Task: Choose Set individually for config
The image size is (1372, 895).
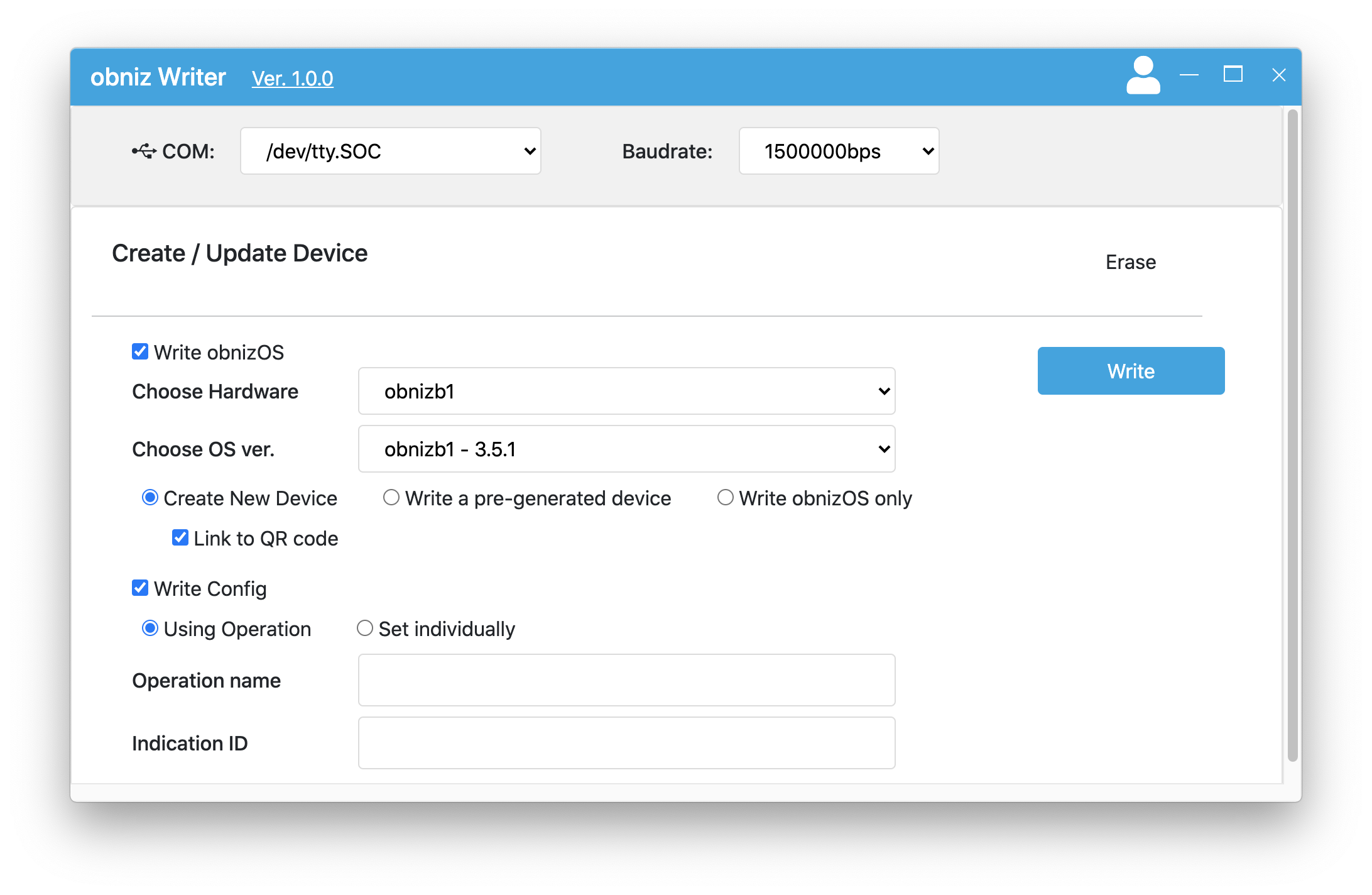Action: (364, 628)
